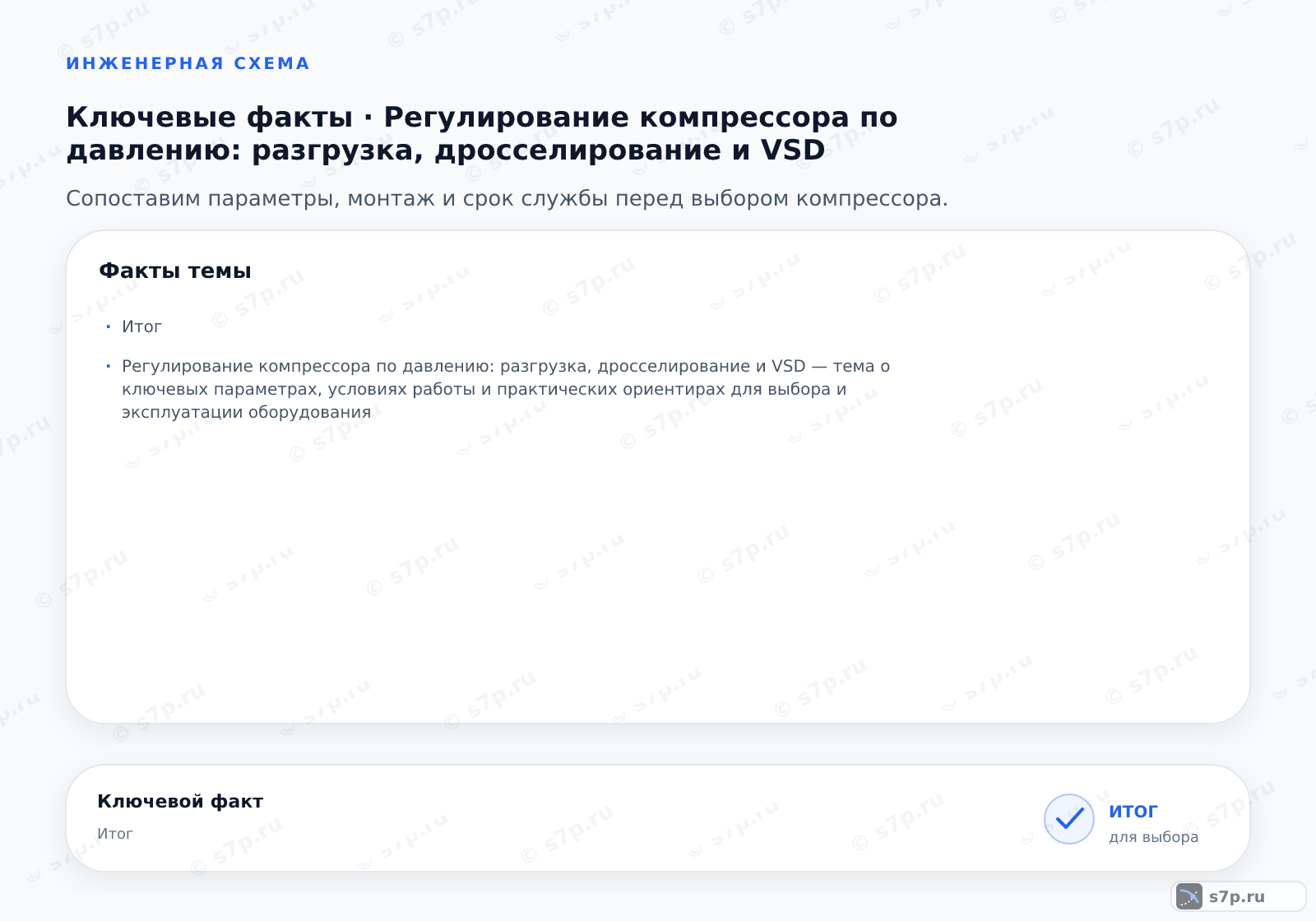Viewport: 1316px width, 921px height.
Task: Click the blue checkmark circle icon
Action: [1068, 818]
